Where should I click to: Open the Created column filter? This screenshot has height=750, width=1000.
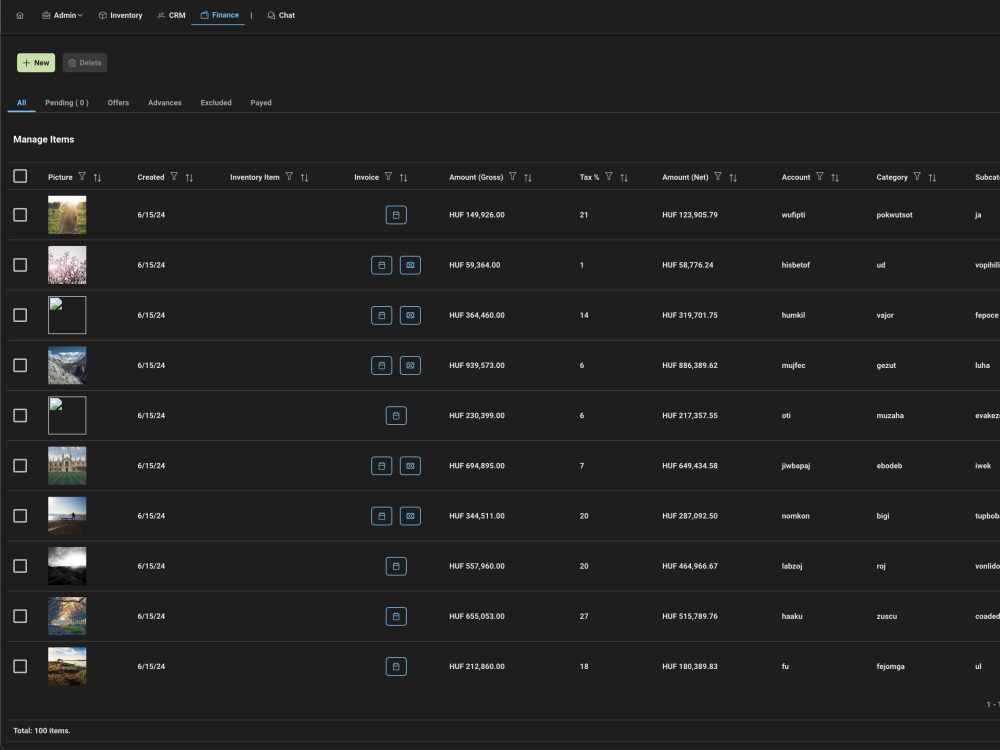point(174,177)
